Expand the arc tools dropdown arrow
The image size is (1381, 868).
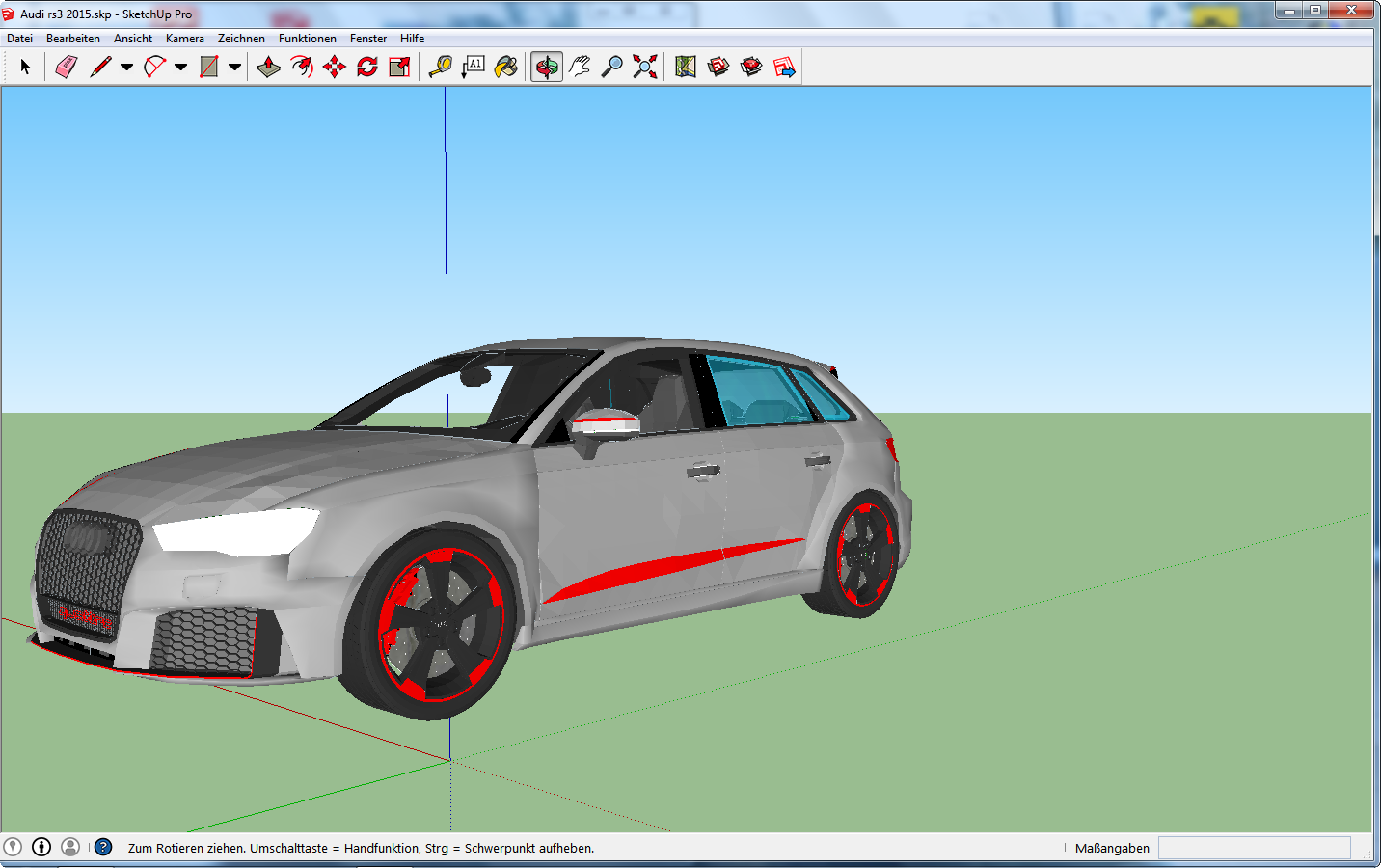[x=180, y=68]
